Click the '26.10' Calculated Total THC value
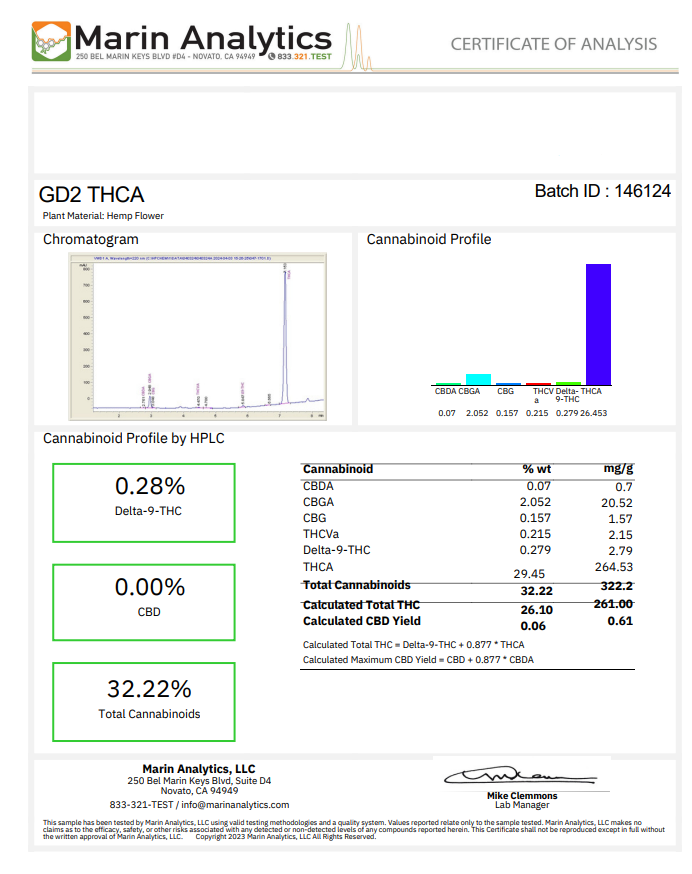Screen dimensions: 692x874 [x=536, y=610]
